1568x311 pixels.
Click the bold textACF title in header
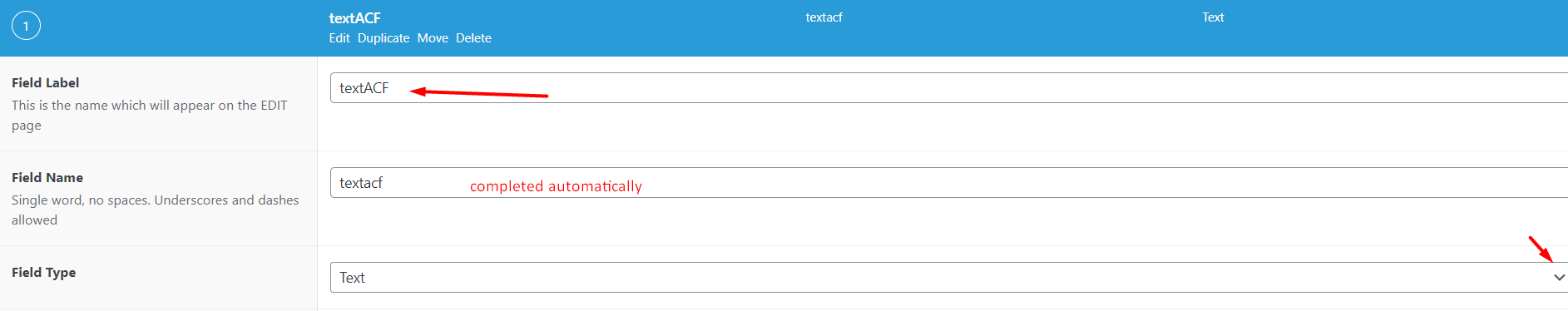tap(355, 17)
